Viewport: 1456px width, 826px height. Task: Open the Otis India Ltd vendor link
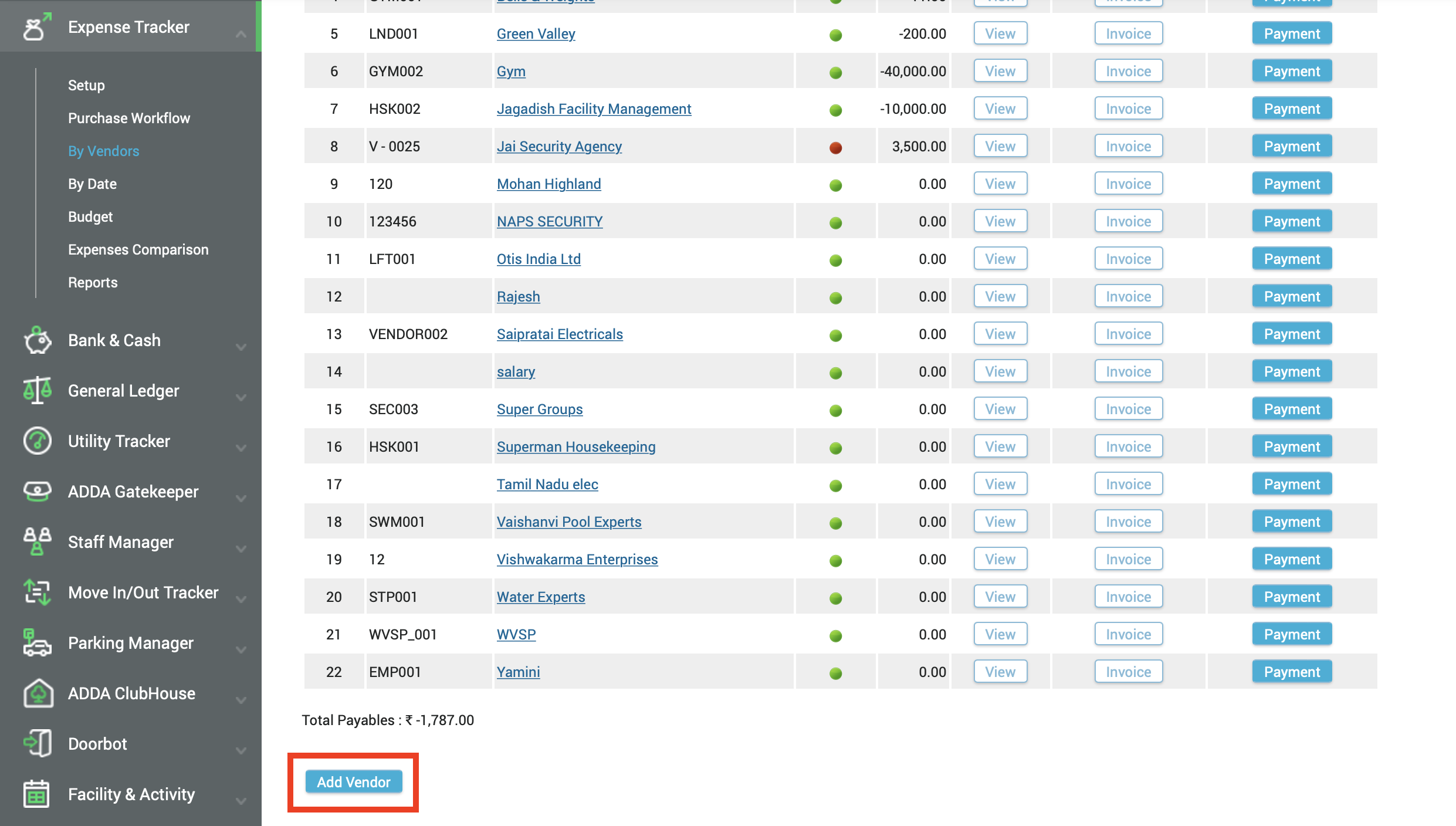click(x=538, y=259)
